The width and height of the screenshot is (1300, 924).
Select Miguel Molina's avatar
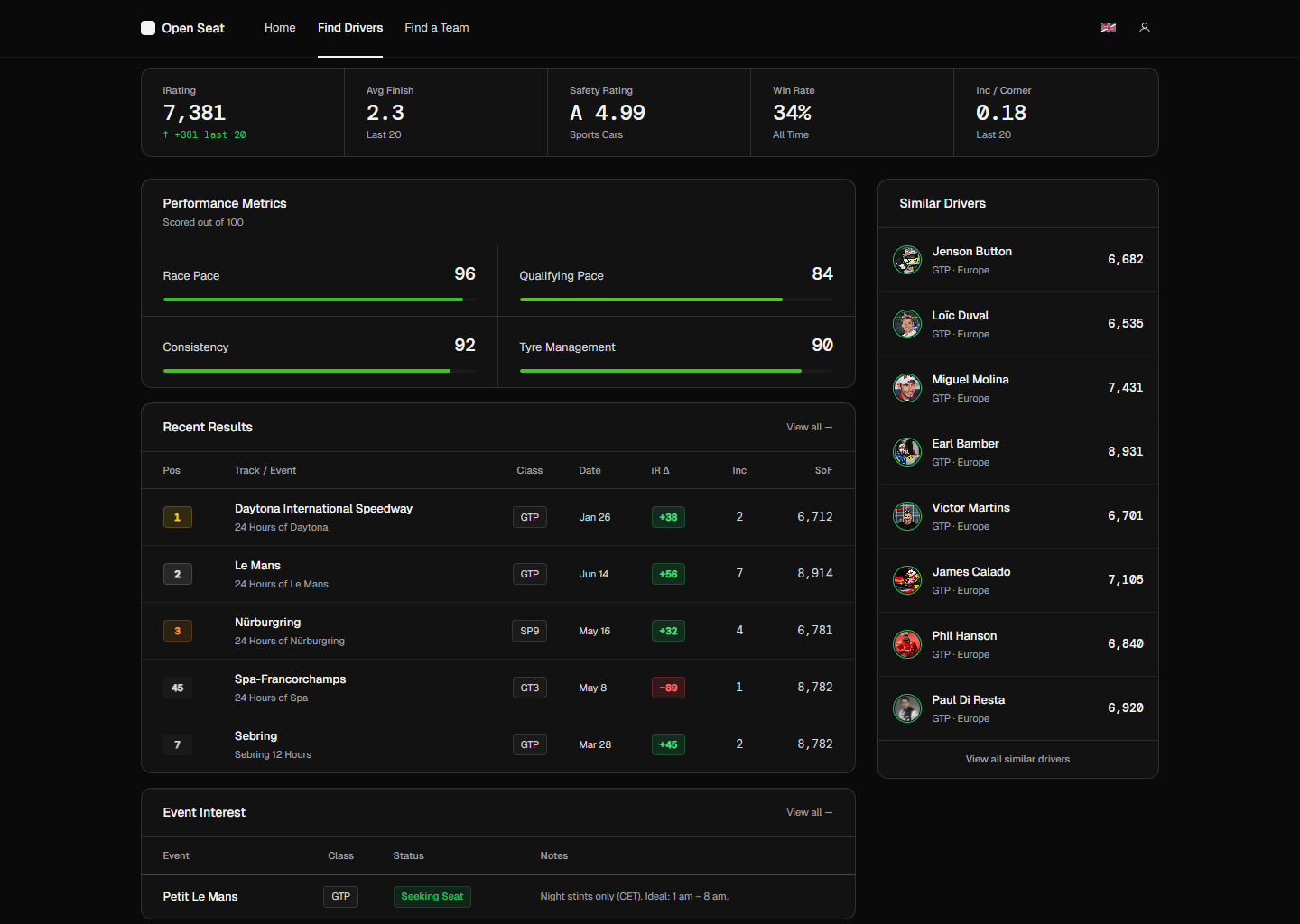(x=907, y=388)
